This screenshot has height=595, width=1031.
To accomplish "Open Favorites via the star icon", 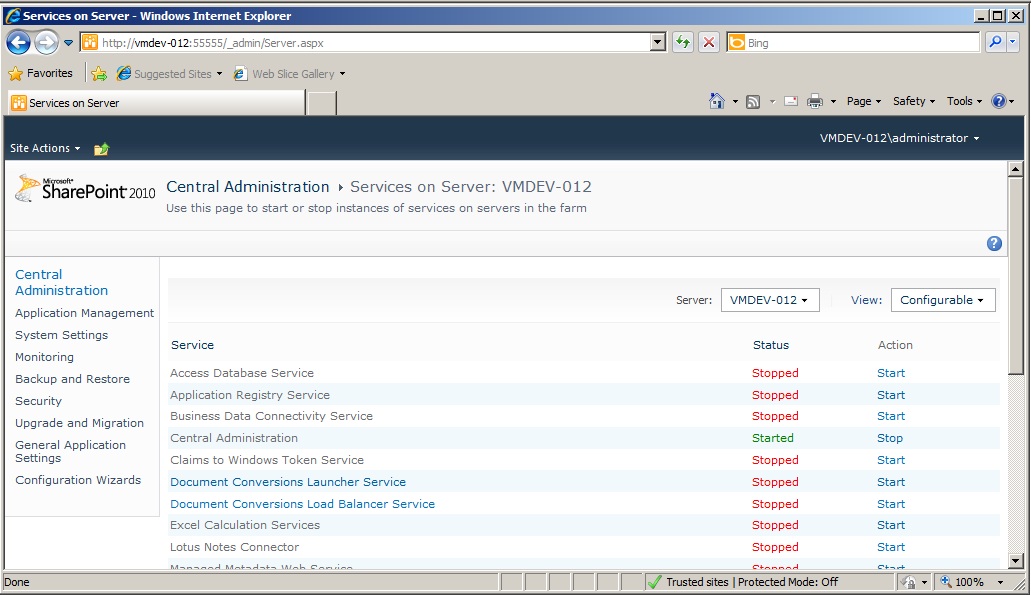I will tap(16, 73).
